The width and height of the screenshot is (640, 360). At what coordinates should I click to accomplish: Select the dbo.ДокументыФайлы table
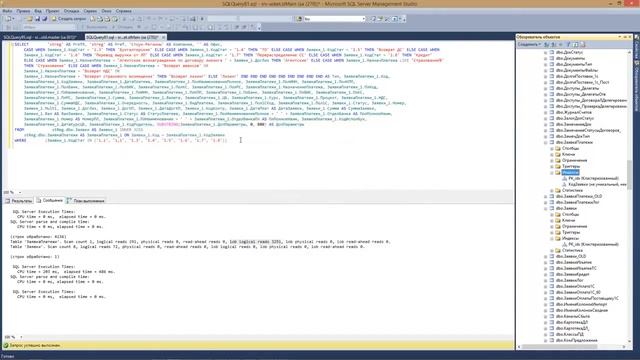pos(576,71)
